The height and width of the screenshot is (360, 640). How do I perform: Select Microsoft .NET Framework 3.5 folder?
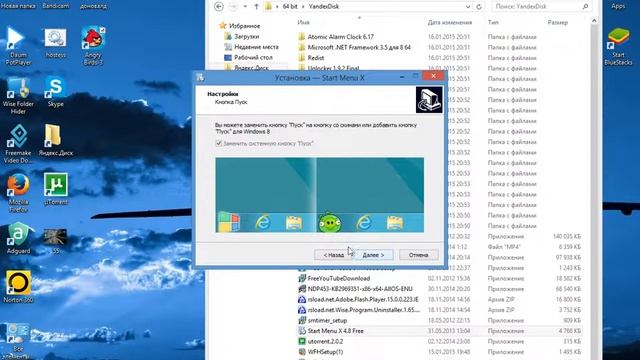pyautogui.click(x=359, y=47)
